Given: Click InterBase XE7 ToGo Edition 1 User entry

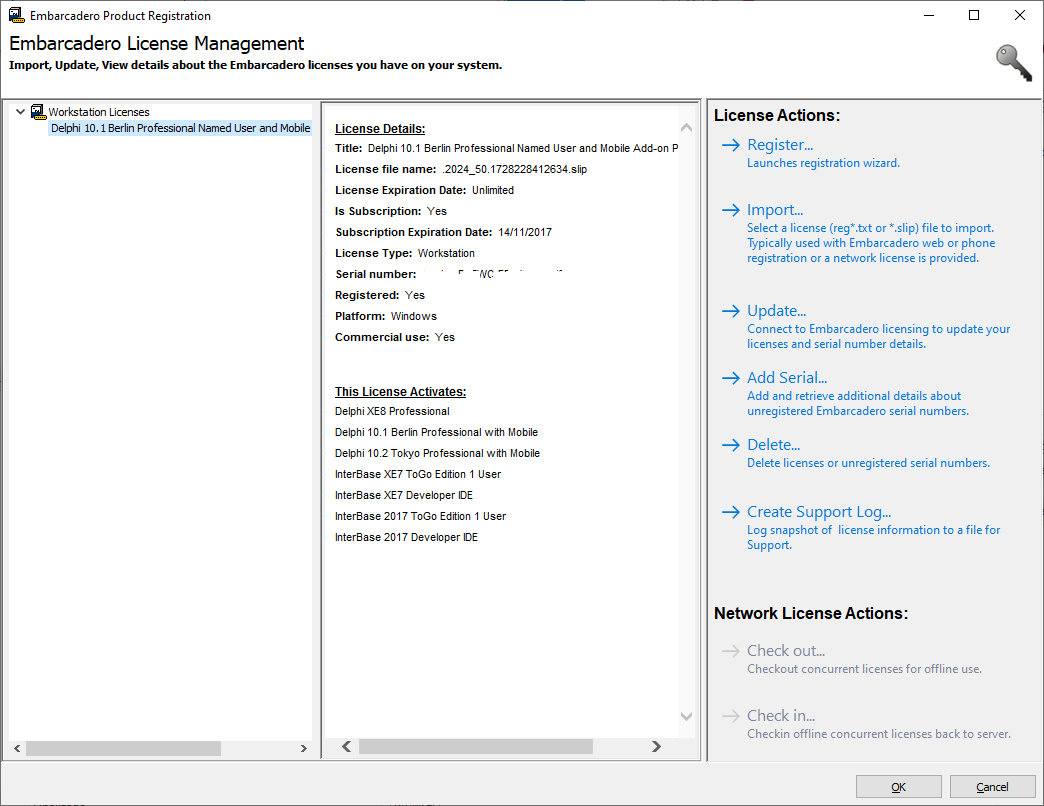Looking at the screenshot, I should tap(418, 475).
